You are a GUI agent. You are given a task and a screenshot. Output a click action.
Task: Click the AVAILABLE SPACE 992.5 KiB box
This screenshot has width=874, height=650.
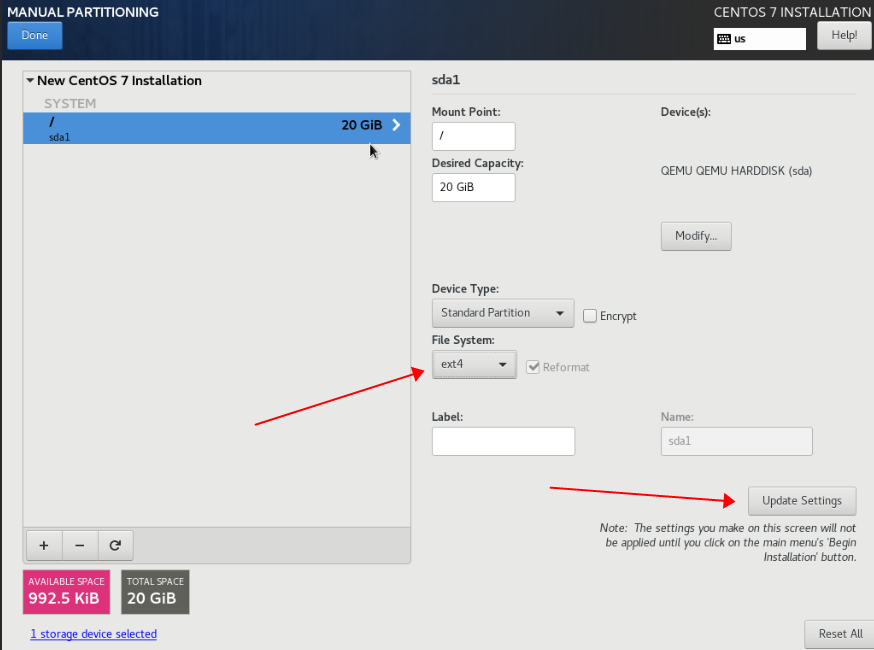coord(66,591)
